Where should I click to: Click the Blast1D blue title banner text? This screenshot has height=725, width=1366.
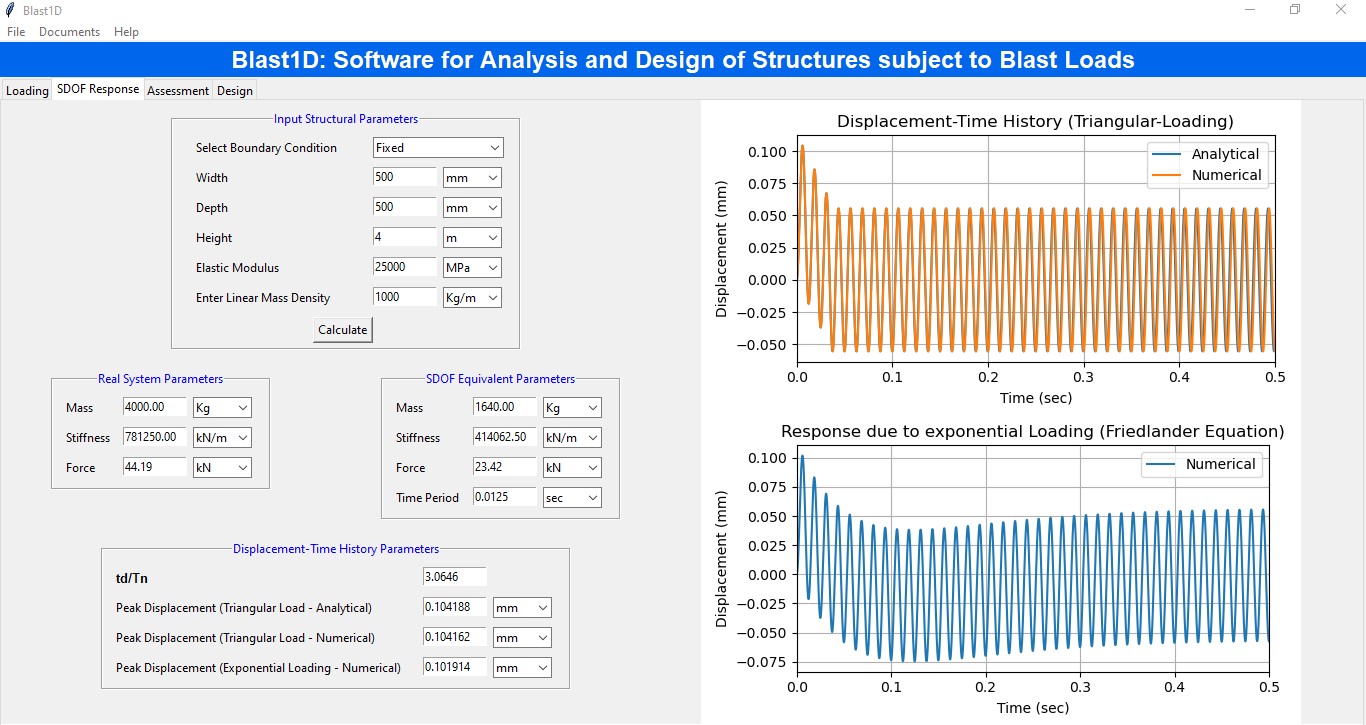683,60
